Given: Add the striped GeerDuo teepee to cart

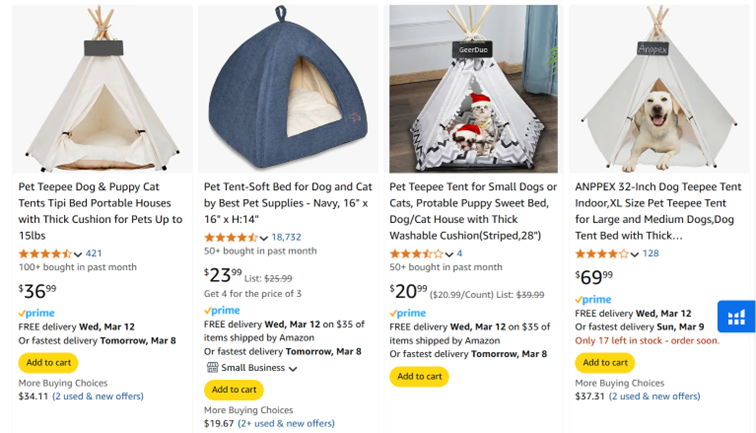Looking at the screenshot, I should coord(419,376).
